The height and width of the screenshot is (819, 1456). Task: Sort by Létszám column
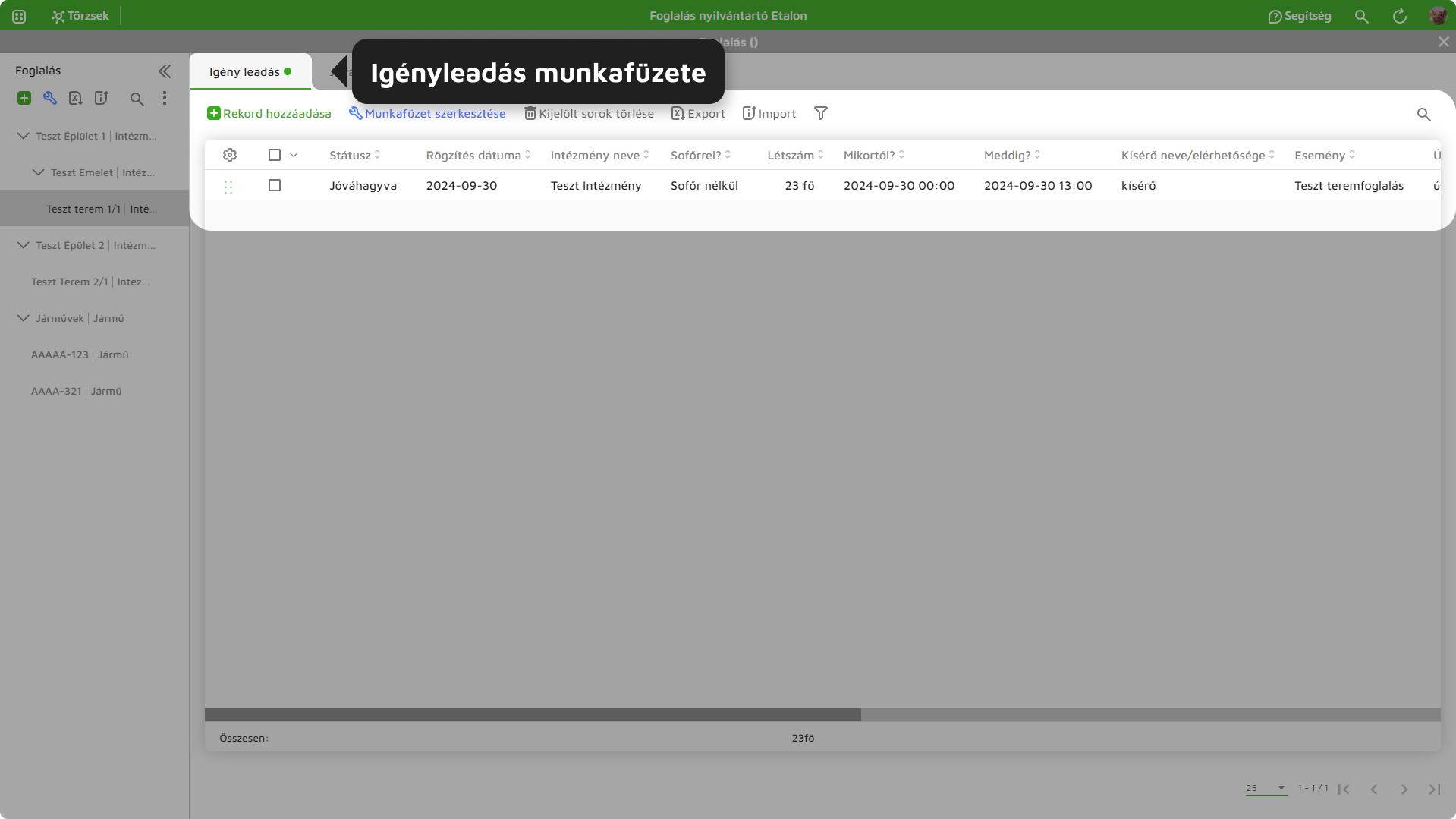tap(795, 156)
